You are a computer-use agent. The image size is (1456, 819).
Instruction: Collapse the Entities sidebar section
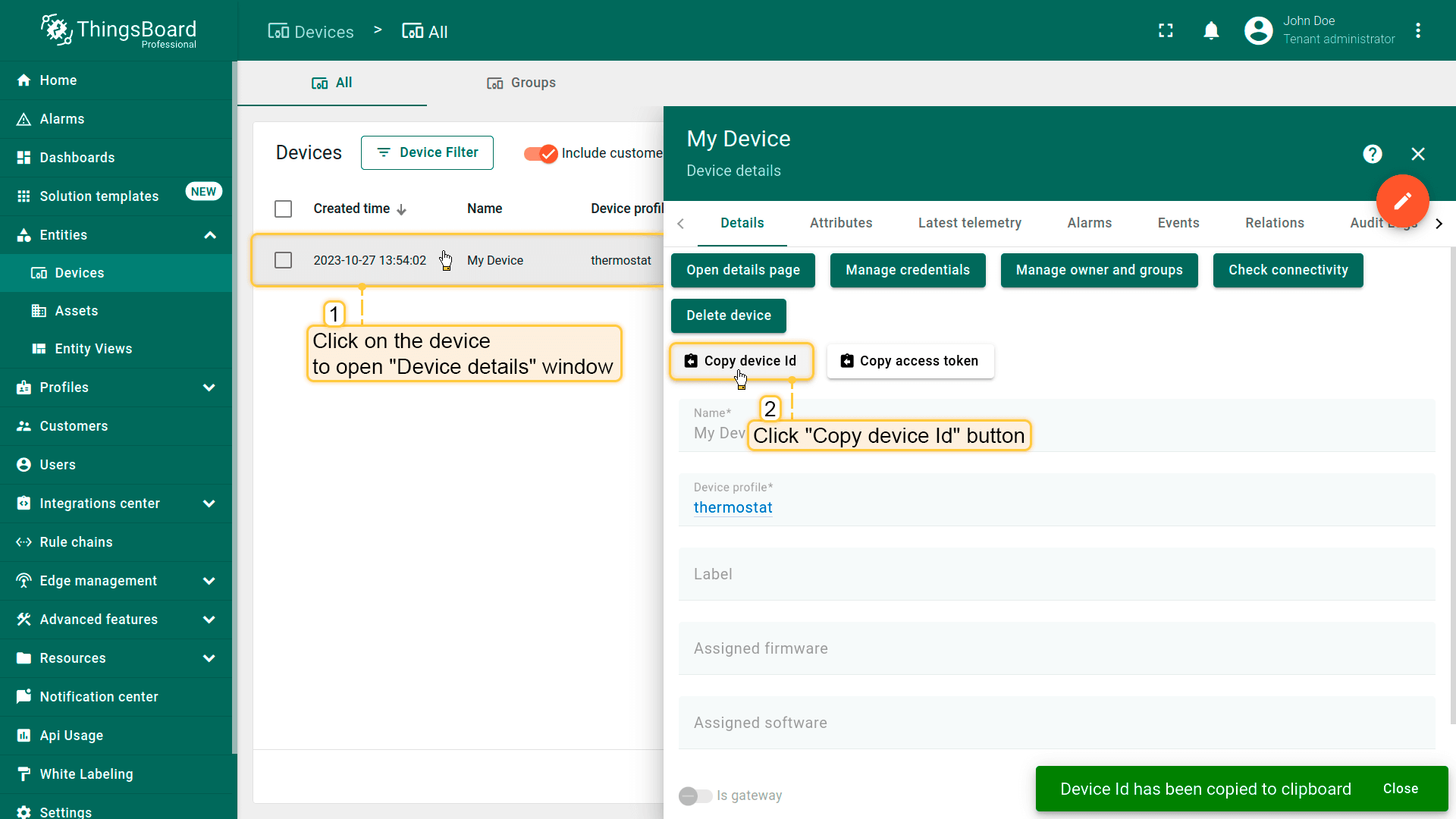click(210, 235)
